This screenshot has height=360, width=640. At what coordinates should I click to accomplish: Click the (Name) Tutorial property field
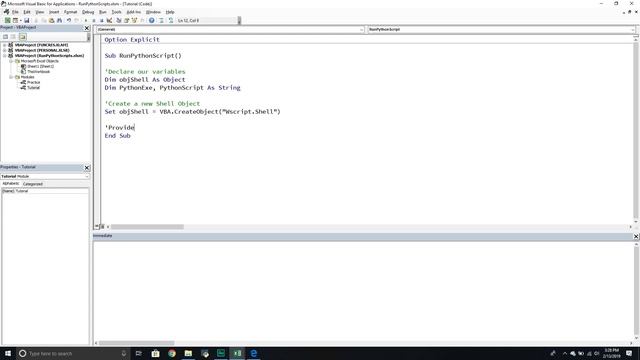tap(45, 191)
